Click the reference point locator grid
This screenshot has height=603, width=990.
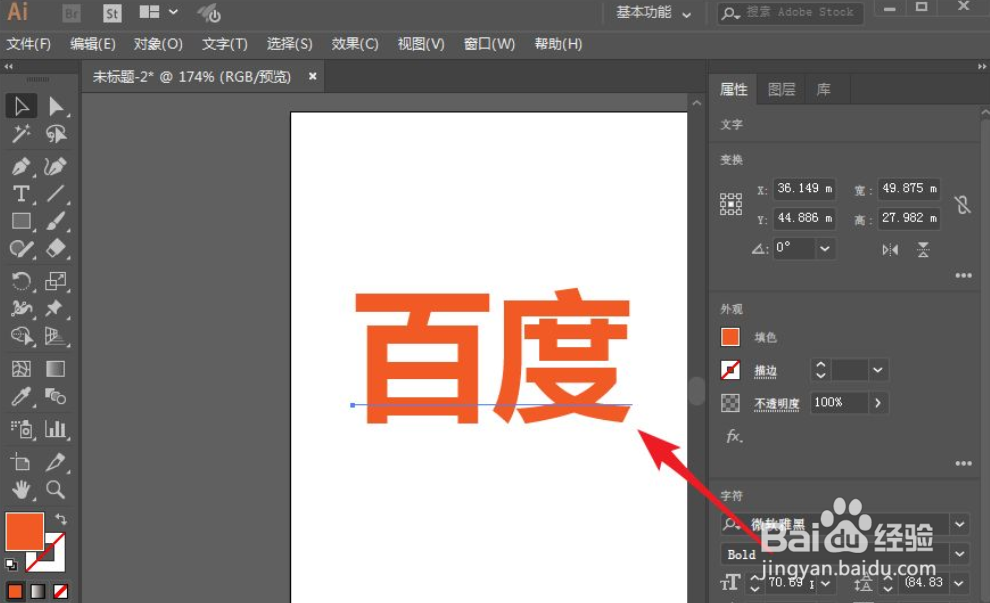coord(731,204)
